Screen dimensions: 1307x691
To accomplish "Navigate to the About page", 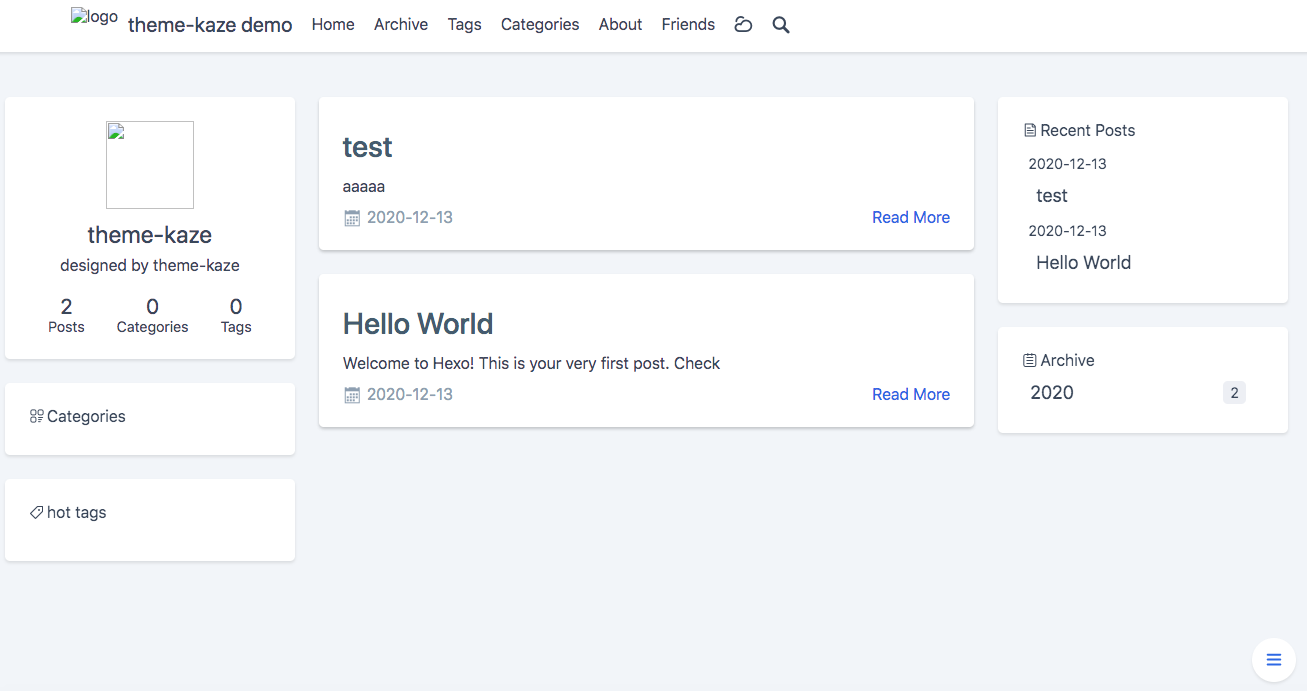I will click(x=620, y=25).
